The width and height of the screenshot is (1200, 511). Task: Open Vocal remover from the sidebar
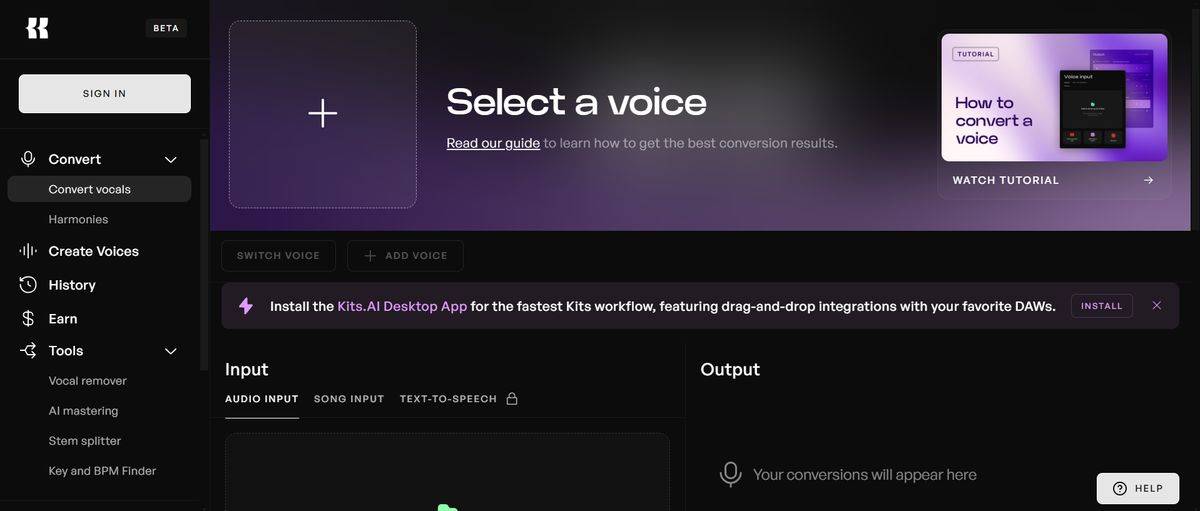point(88,381)
